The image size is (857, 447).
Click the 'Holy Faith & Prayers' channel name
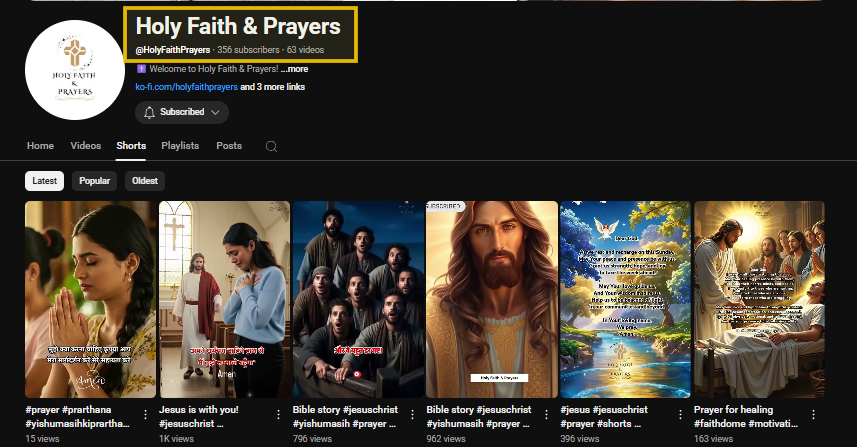click(x=238, y=26)
